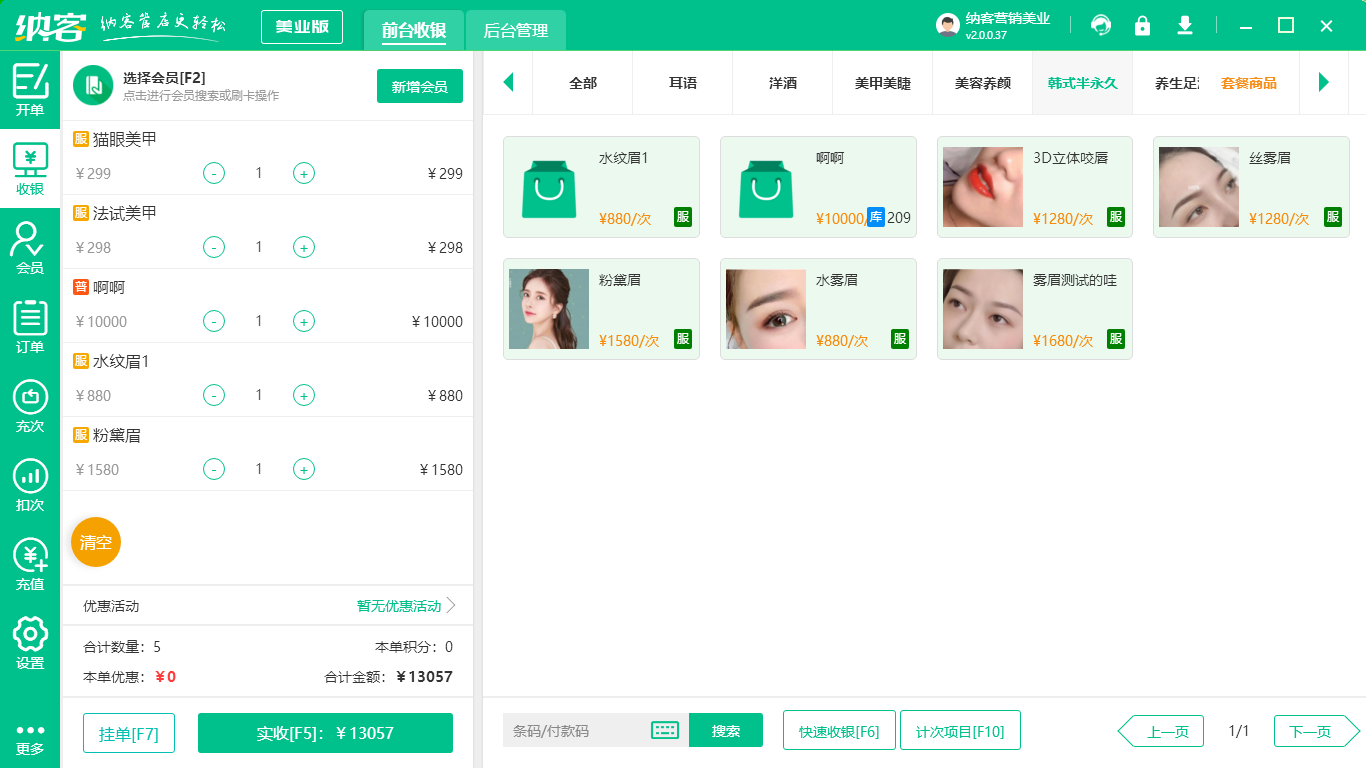Viewport: 1366px width, 768px height.
Task: Click the on-screen keyboard icon in search
Action: coord(665,730)
